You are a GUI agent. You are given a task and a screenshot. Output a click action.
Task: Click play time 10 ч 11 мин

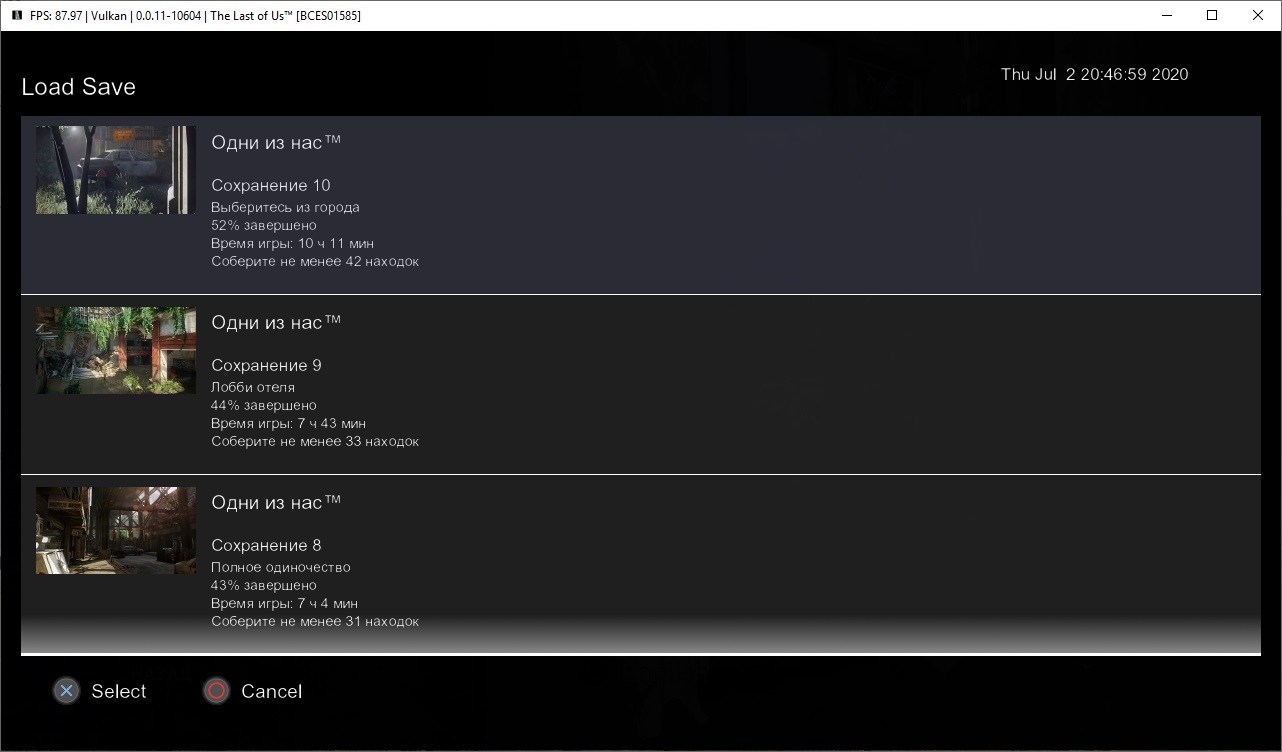[x=293, y=243]
